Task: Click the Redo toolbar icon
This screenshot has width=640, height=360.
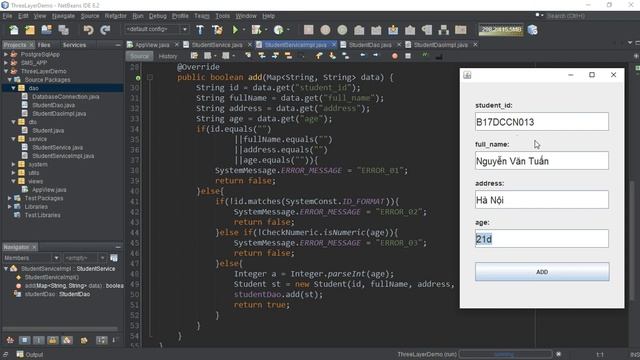Action: pos(105,30)
